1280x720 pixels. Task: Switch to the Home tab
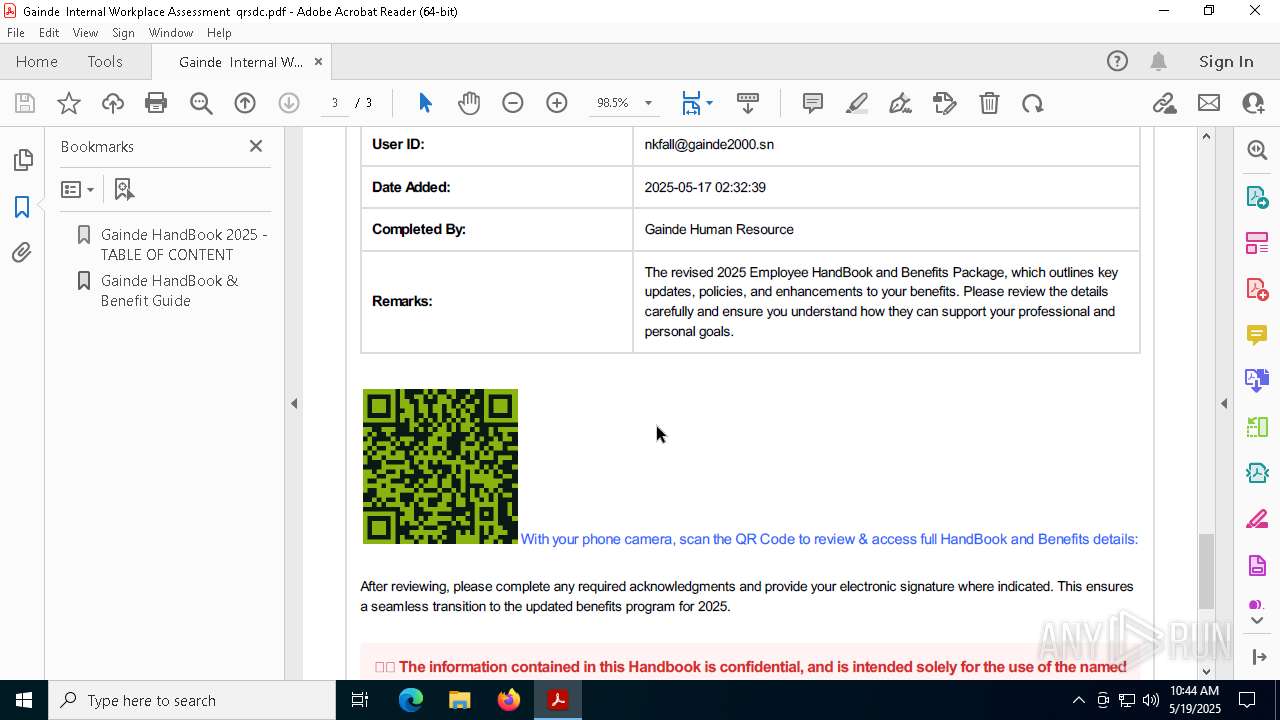[x=37, y=61]
